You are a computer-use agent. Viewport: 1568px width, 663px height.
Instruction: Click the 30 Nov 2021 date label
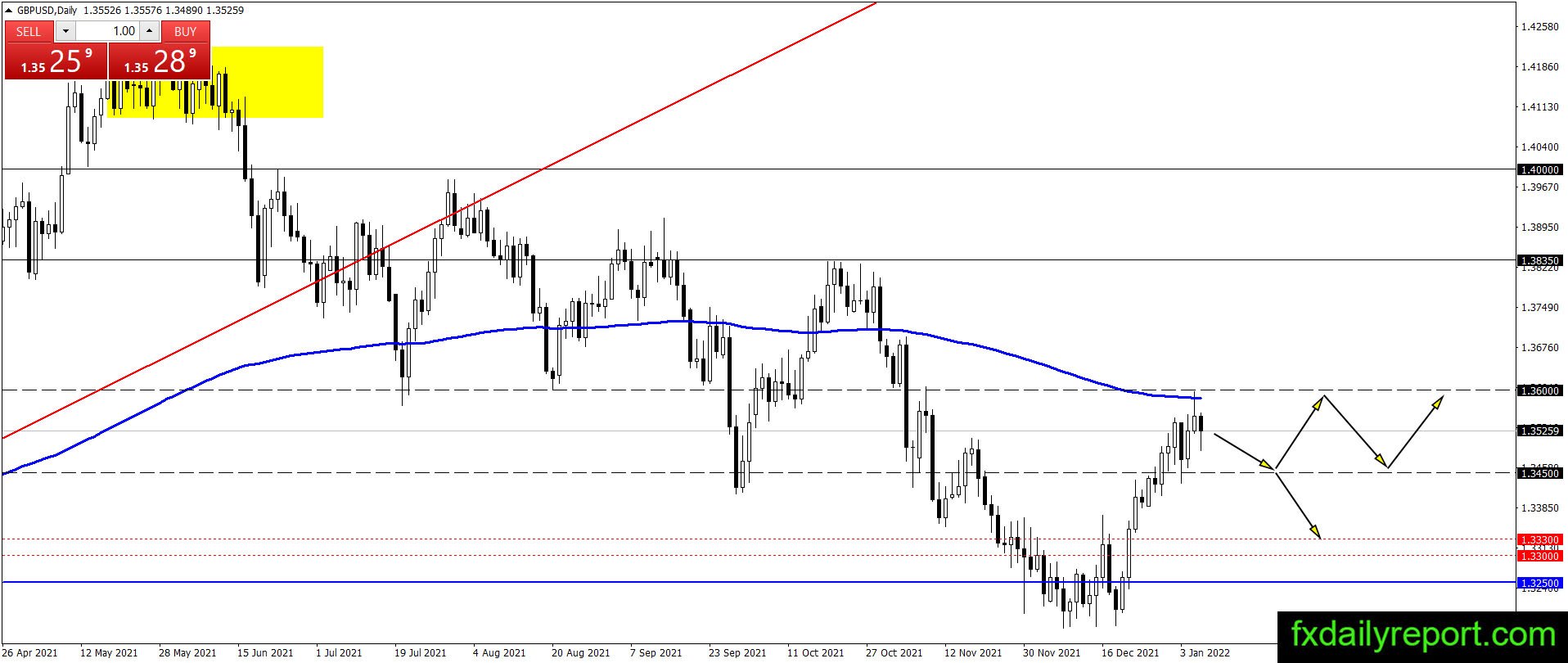click(x=1052, y=653)
